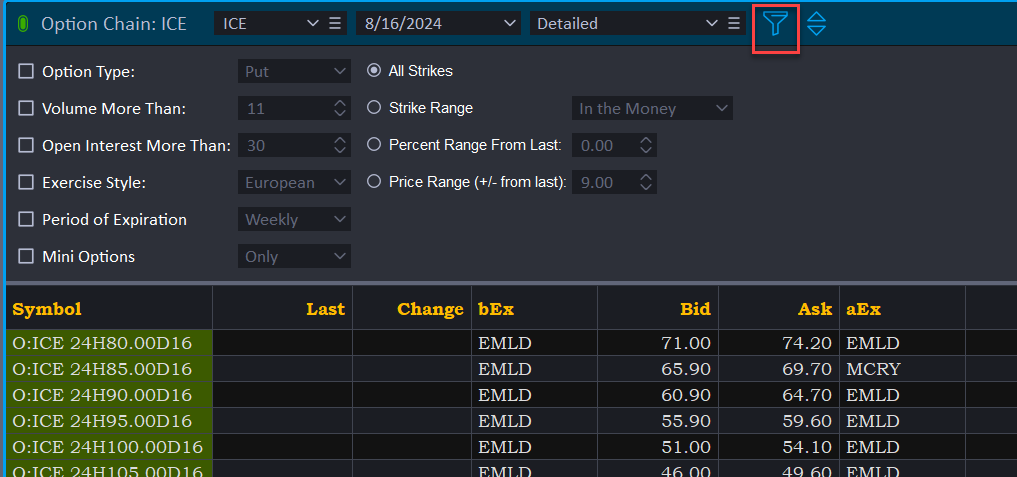Screen dimensions: 1017x477
Task: Open the symbol list menu icon
Action: (335, 23)
